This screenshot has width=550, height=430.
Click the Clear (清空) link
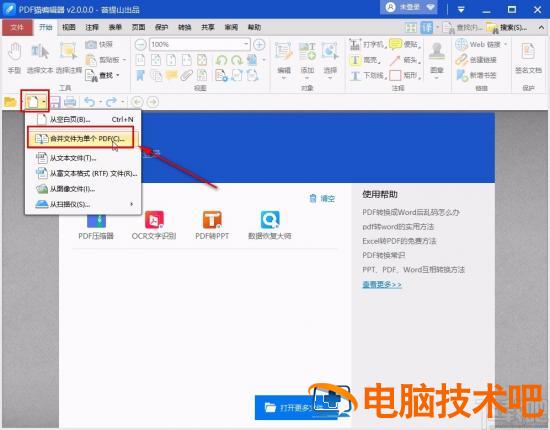[322, 199]
